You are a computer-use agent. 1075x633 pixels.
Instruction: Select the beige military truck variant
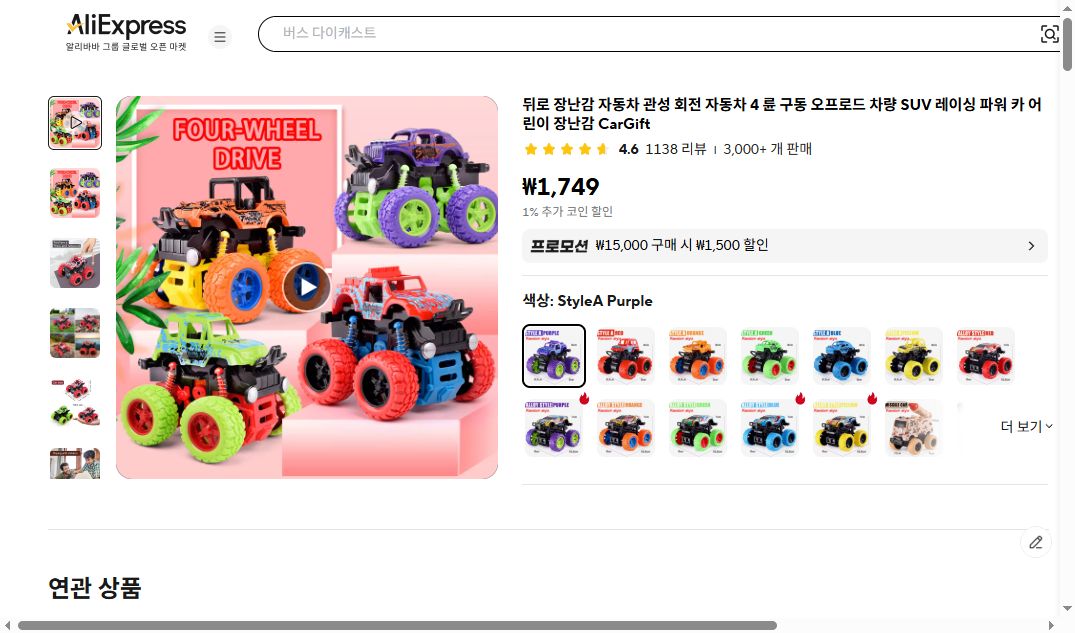[x=913, y=428]
